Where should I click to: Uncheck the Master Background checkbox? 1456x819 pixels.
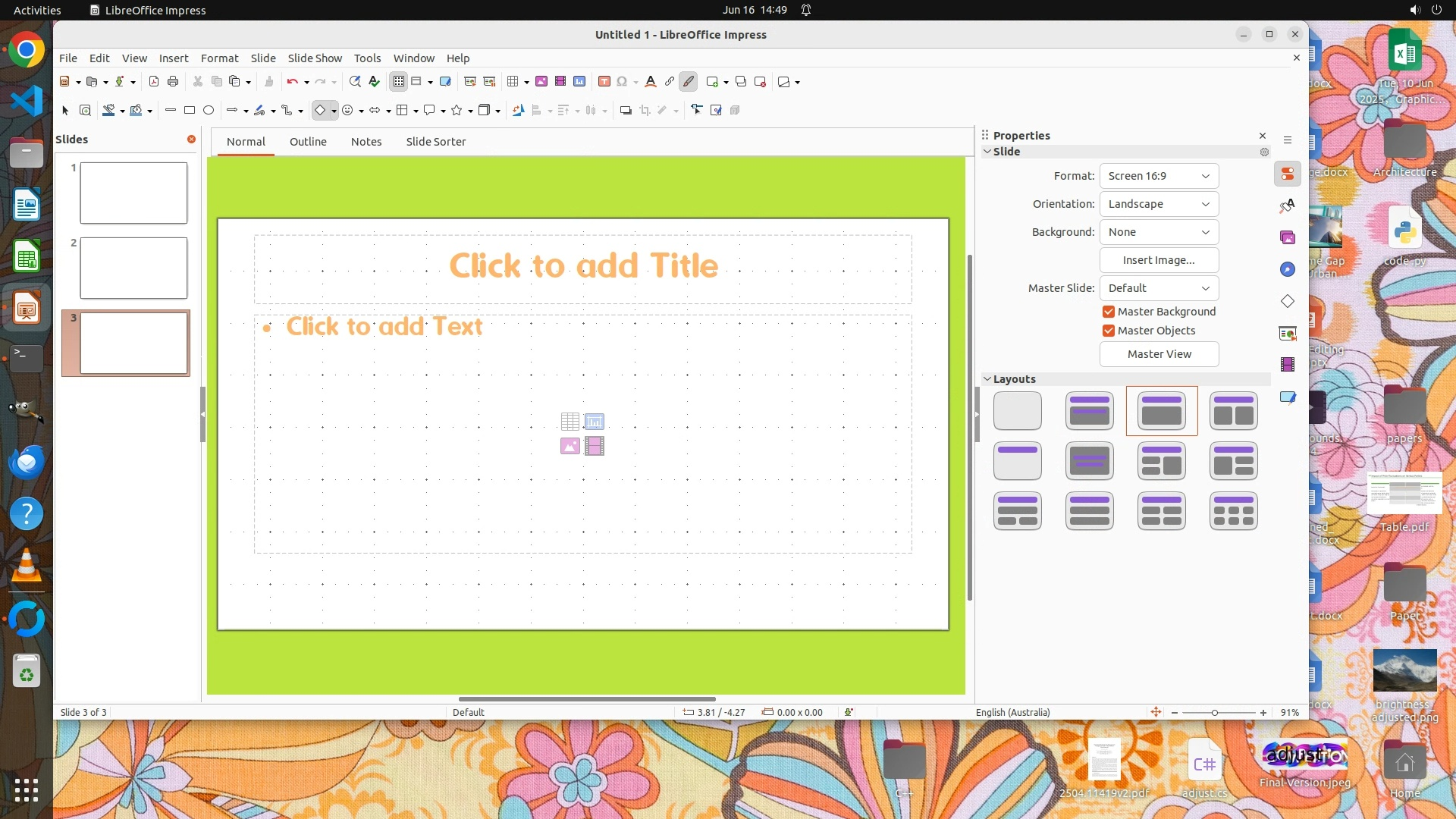coord(1109,312)
